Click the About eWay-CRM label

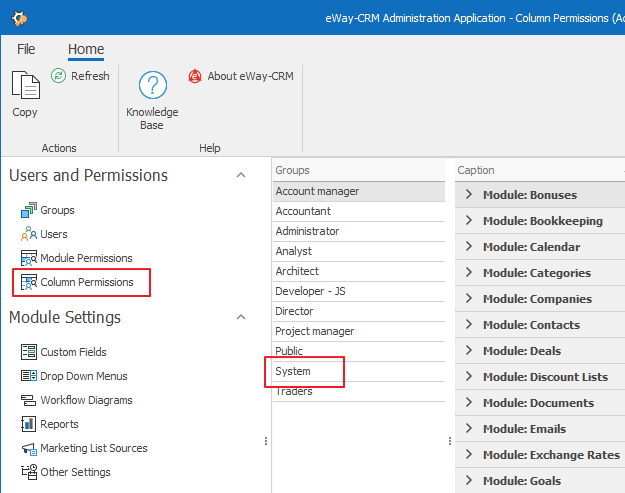(x=250, y=76)
